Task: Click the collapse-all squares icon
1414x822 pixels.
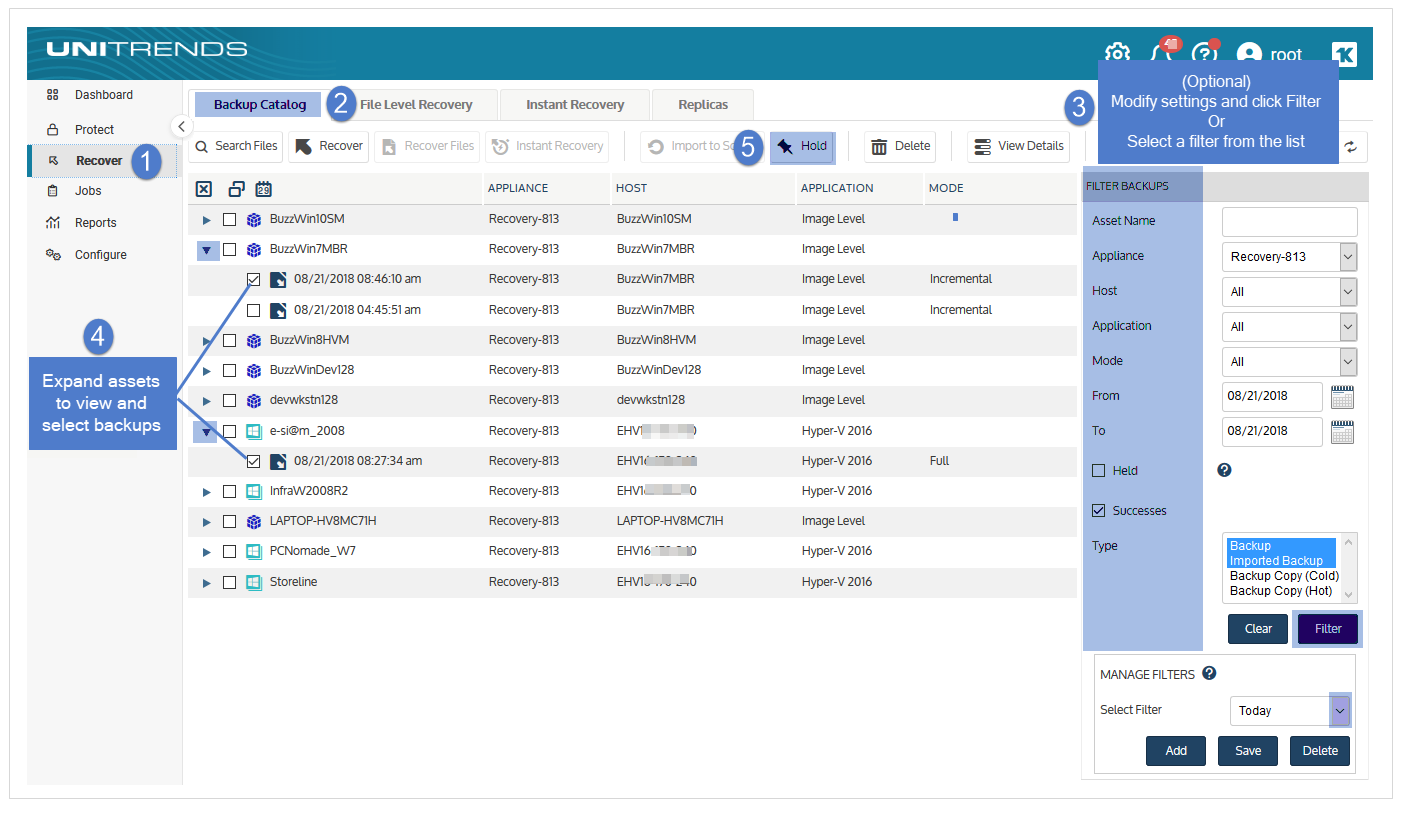Action: click(x=236, y=189)
